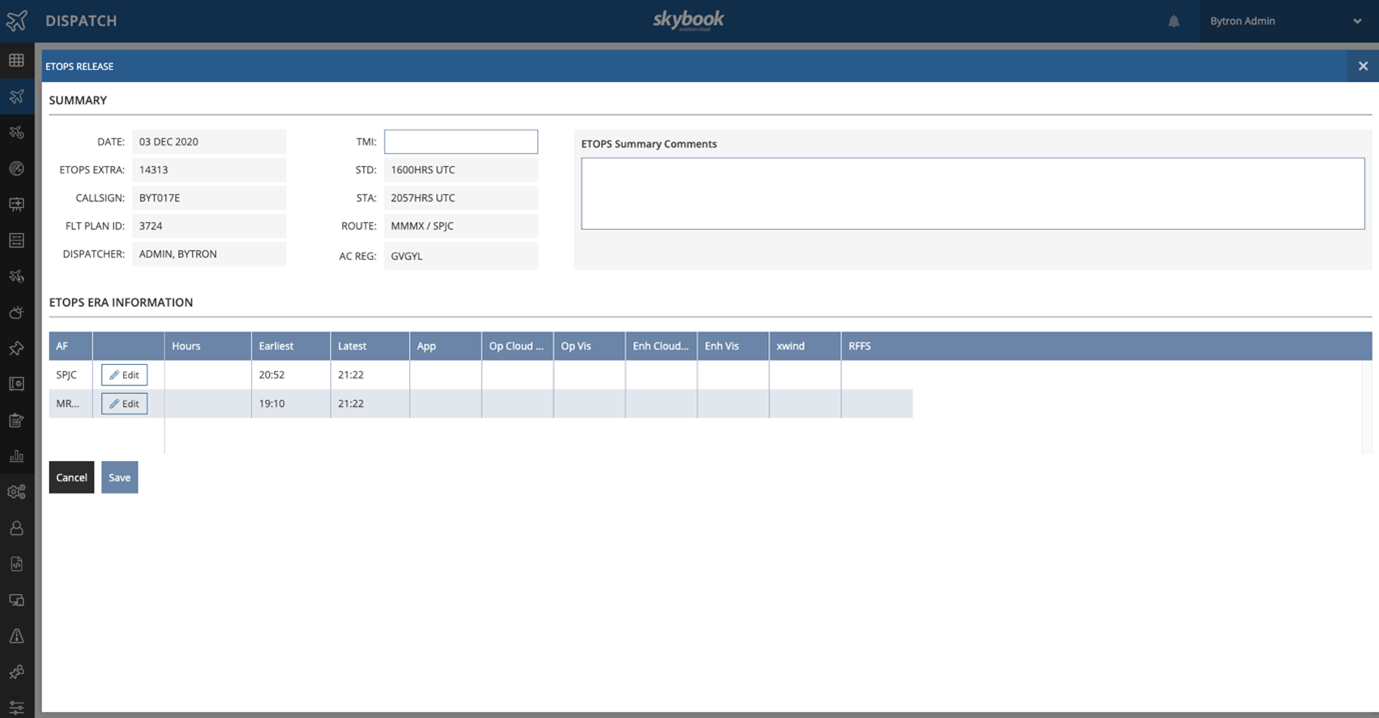Click the RFFS column header
This screenshot has height=718, width=1379.
(876, 346)
